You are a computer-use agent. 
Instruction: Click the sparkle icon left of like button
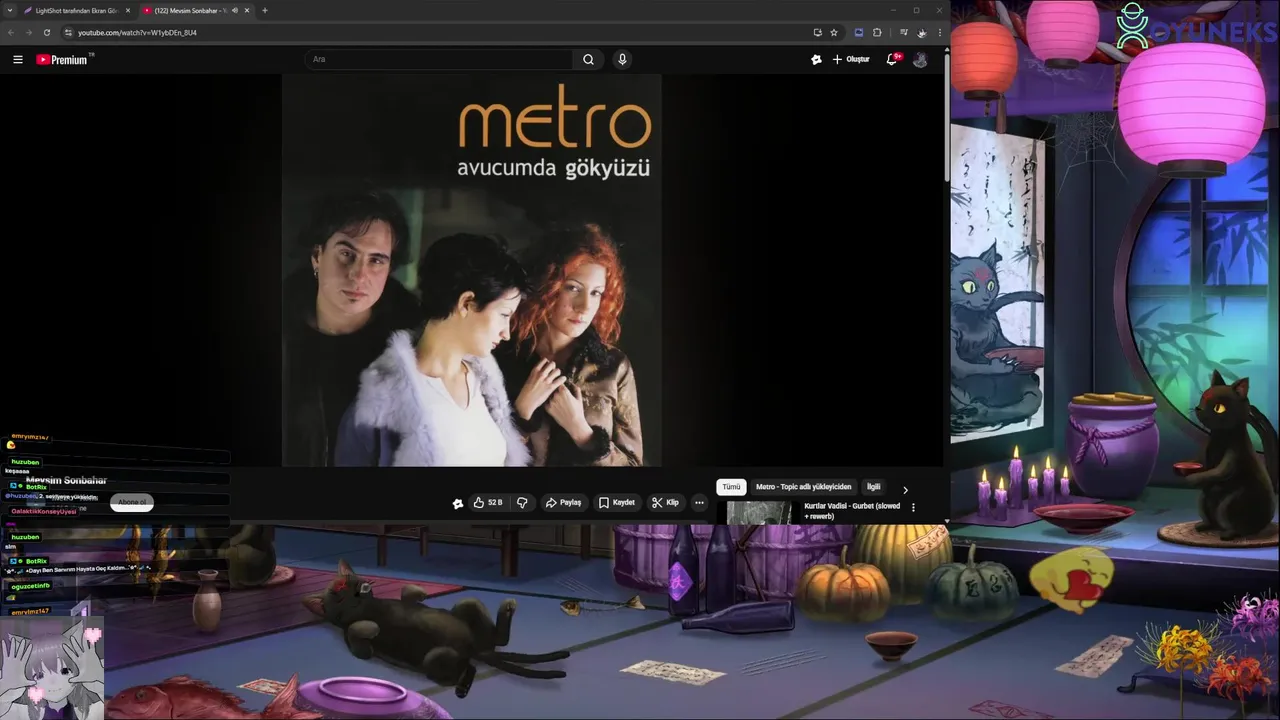[458, 503]
